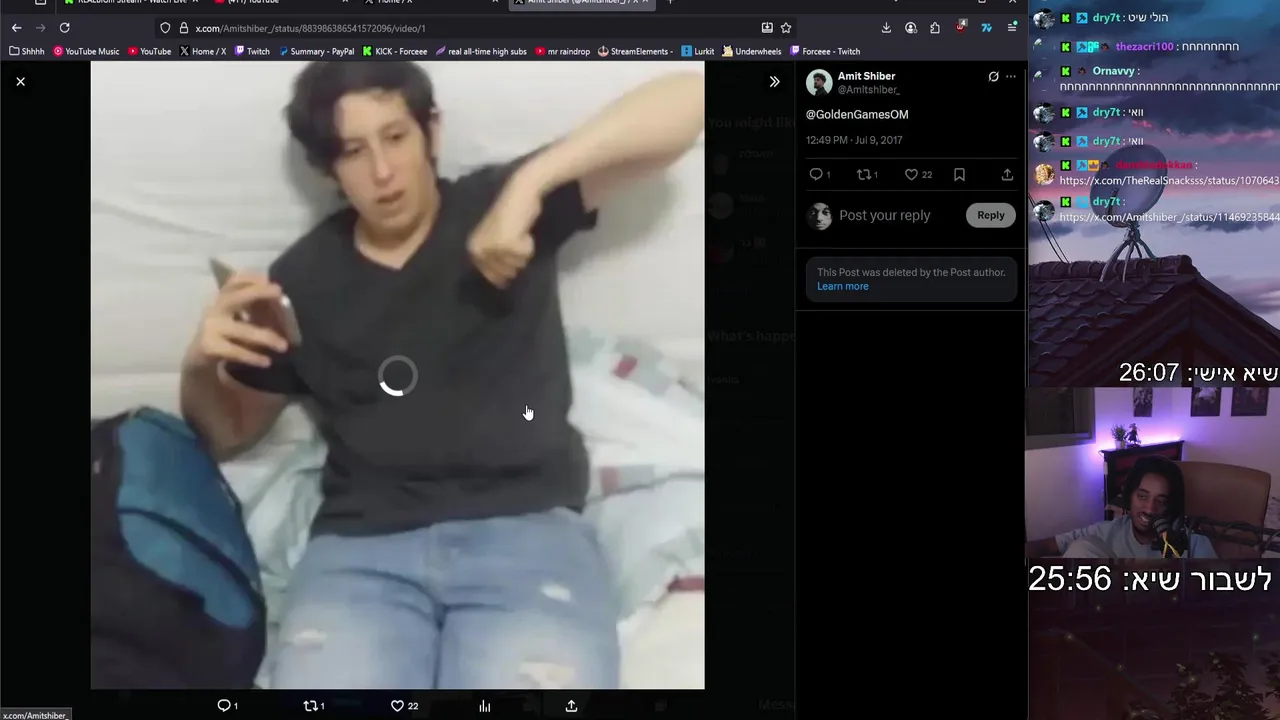Click the Amit Shiber display name
Screen dimensions: 1280x720
(x=866, y=76)
